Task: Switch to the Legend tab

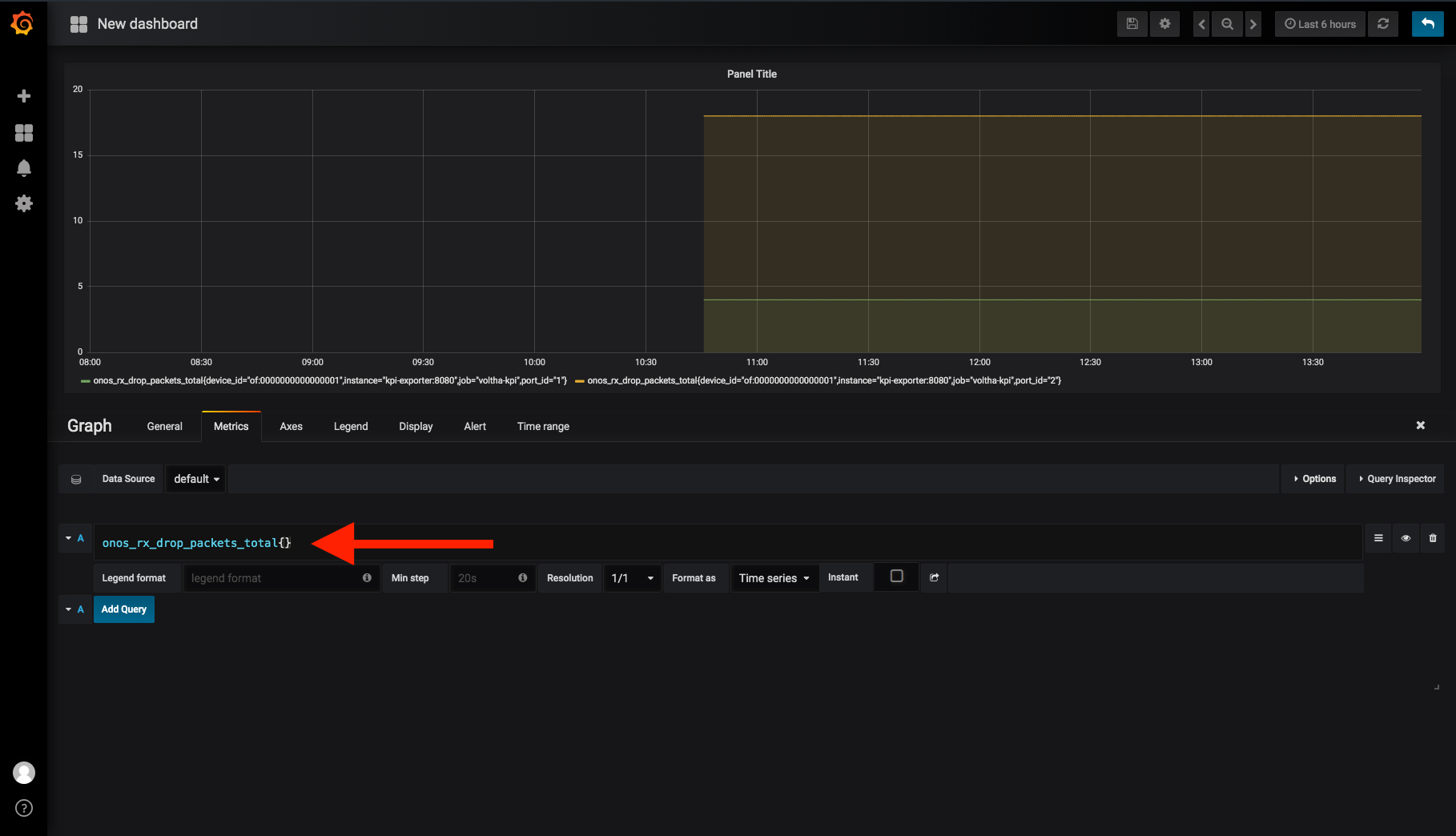Action: point(351,426)
